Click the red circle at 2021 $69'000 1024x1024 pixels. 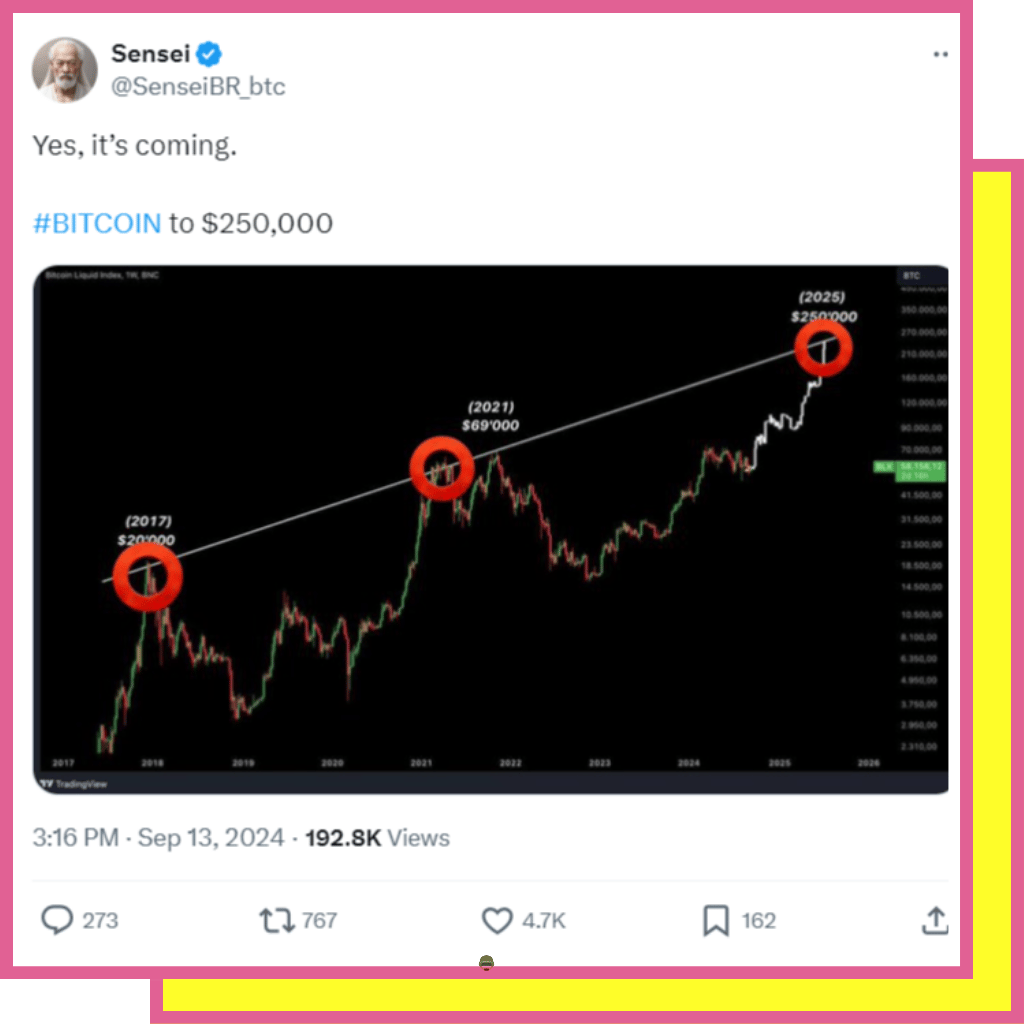click(442, 468)
